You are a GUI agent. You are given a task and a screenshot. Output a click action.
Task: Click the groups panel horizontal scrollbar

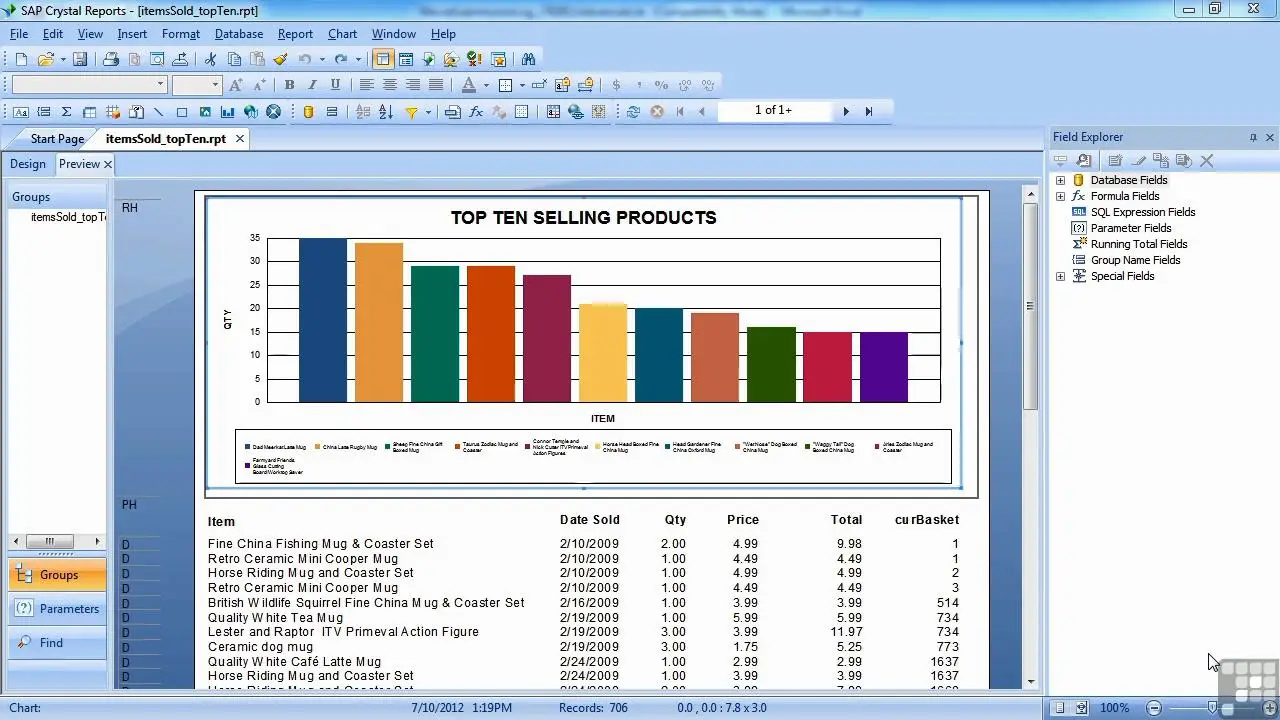pos(57,541)
